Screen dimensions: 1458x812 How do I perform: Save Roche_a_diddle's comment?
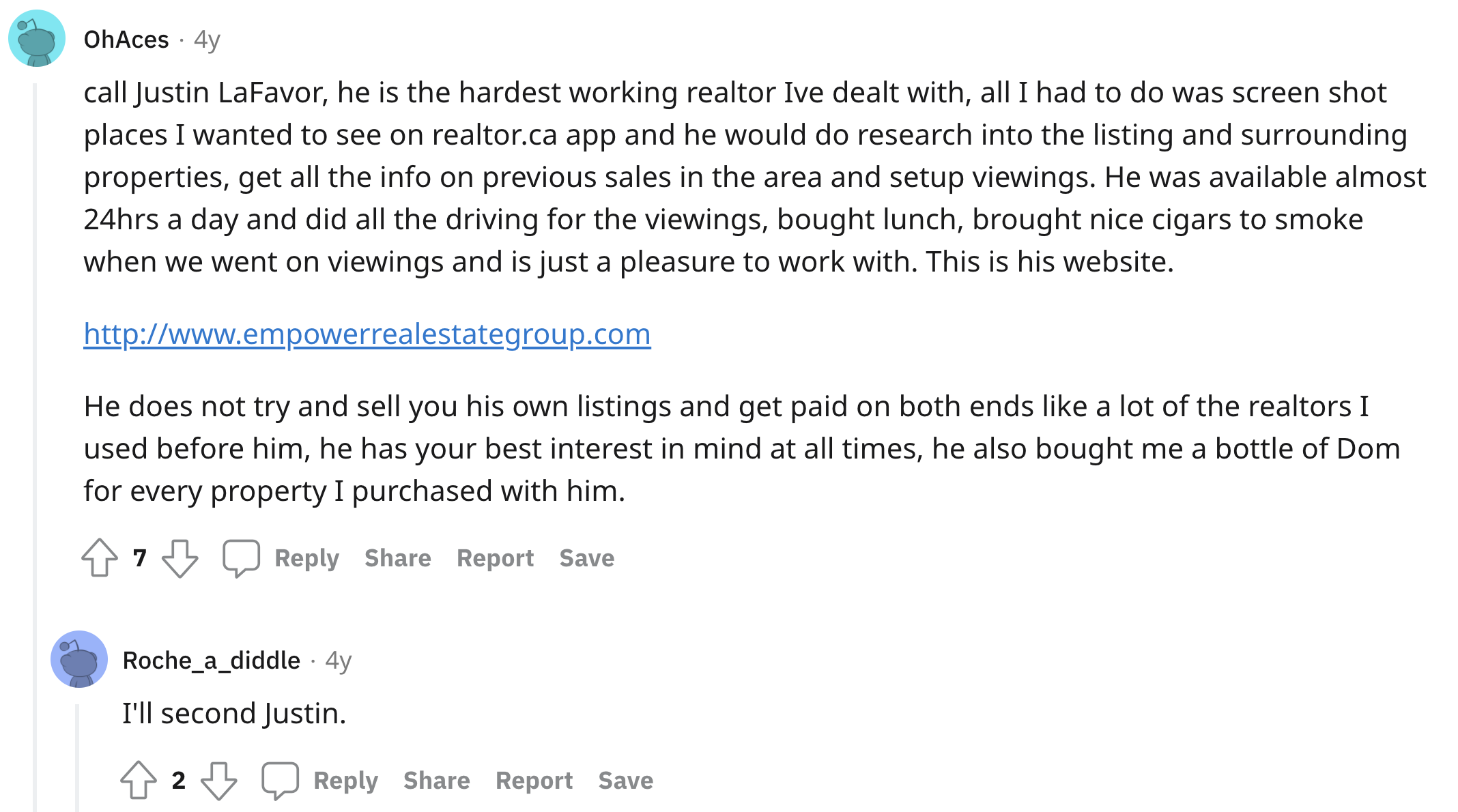[625, 781]
